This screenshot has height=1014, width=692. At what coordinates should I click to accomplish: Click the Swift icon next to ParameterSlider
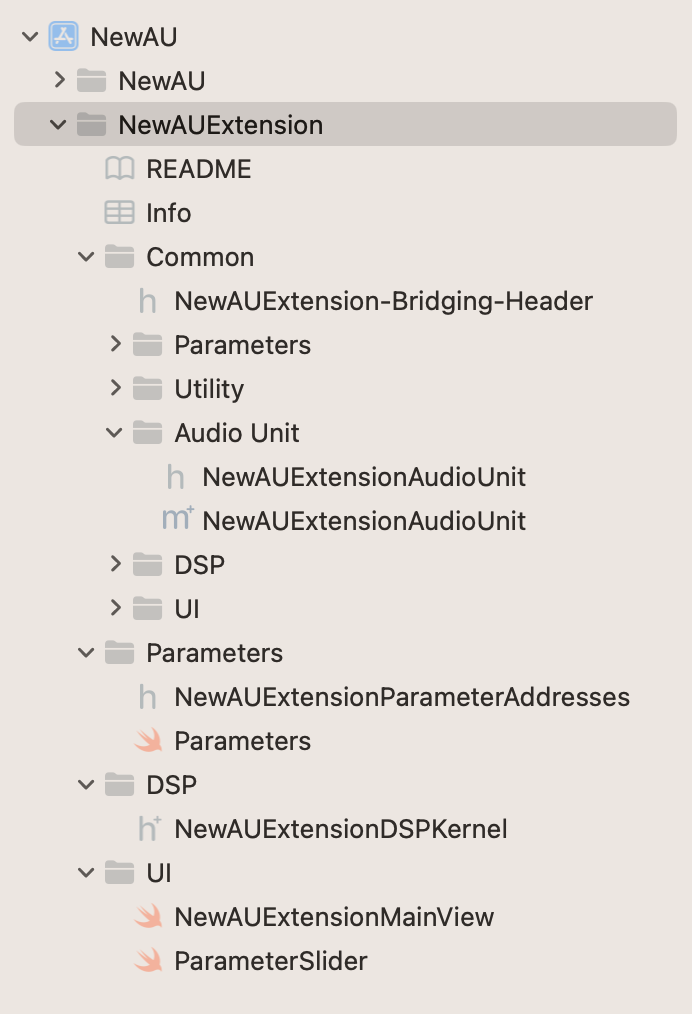pos(148,961)
